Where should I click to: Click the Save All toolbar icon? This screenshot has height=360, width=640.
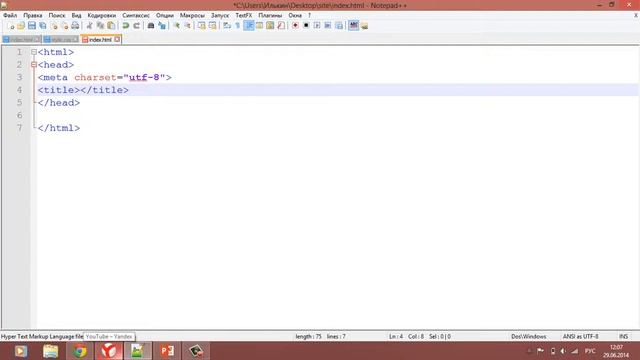[x=42, y=26]
